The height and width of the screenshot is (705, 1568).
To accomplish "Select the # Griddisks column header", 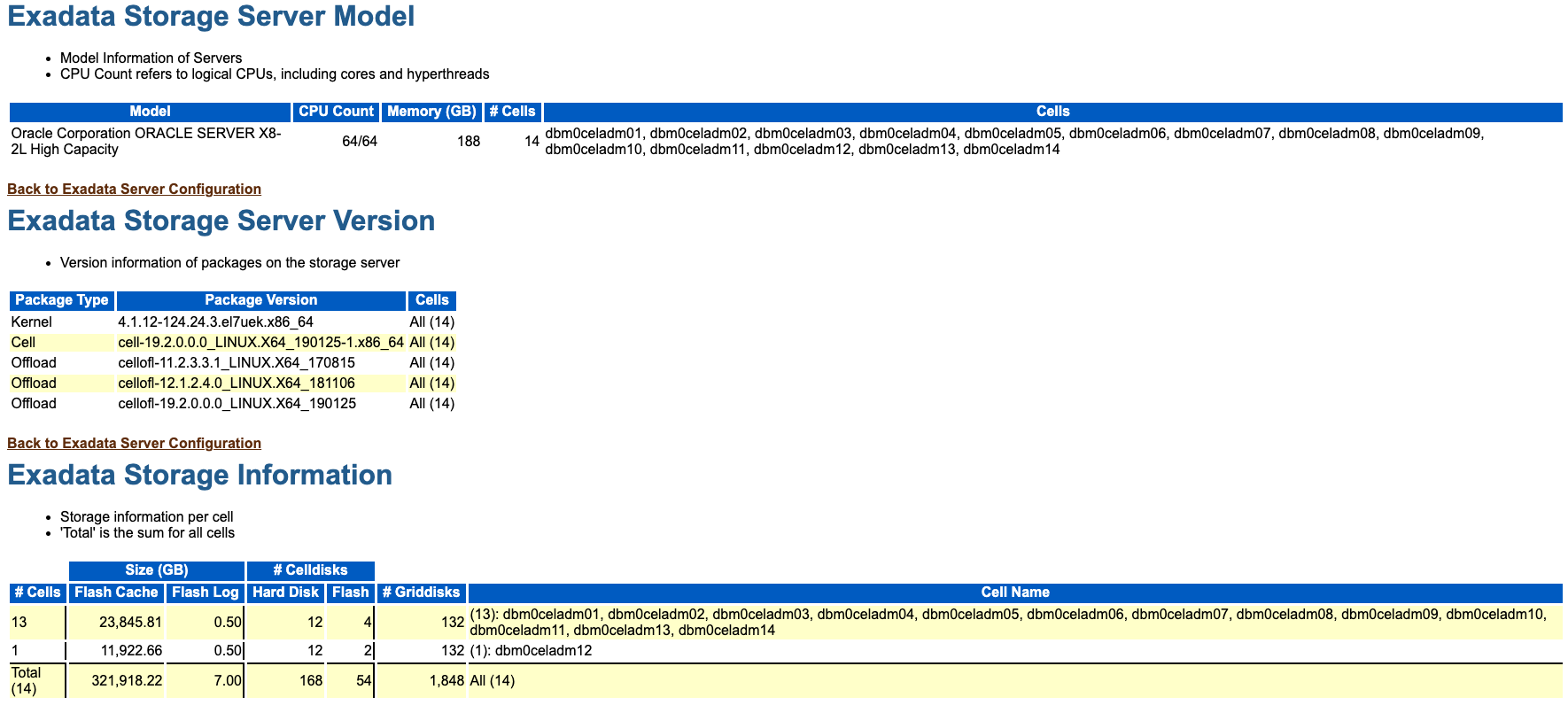I will [x=421, y=593].
